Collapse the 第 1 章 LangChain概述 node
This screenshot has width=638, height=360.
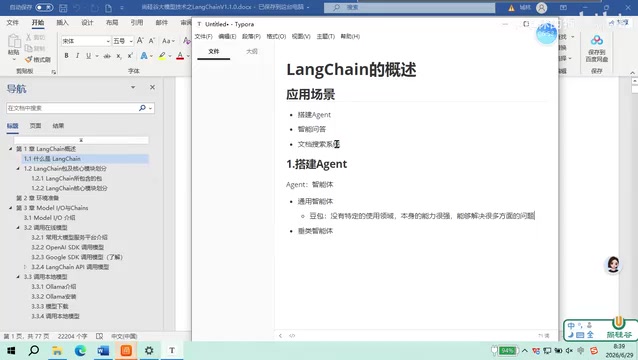tap(11, 149)
